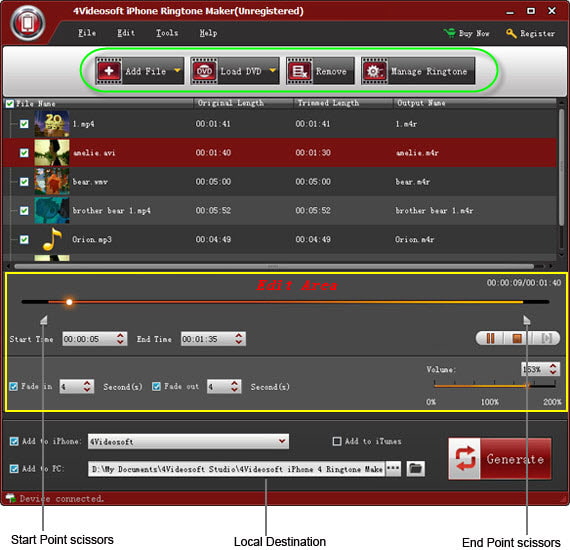Pause playback with the pause button
Image resolution: width=570 pixels, height=550 pixels.
(x=490, y=338)
